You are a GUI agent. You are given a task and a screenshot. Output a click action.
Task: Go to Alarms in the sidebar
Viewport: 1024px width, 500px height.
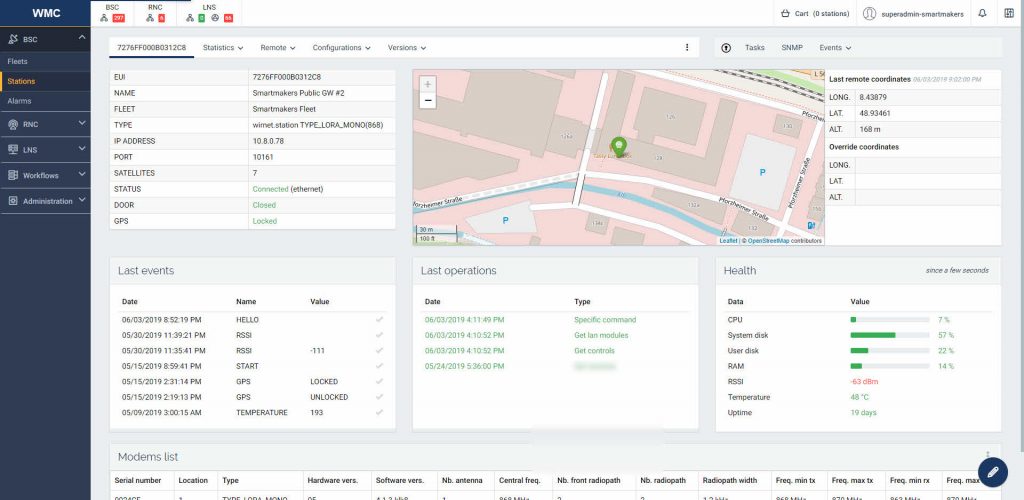tap(20, 101)
